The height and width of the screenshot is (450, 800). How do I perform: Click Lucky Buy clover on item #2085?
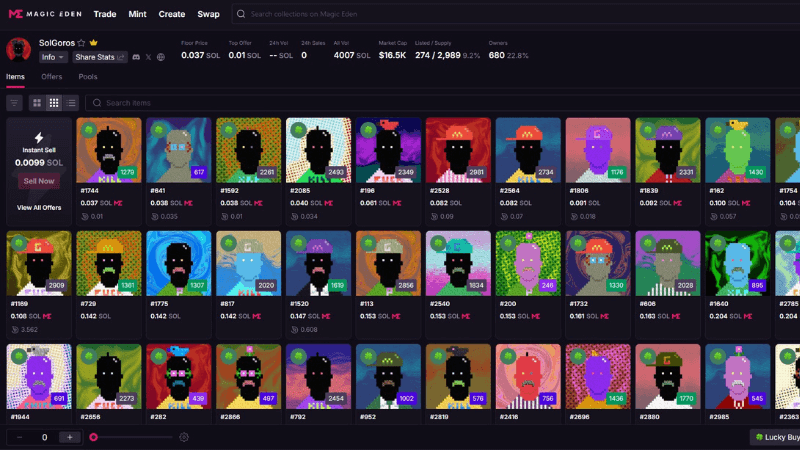pyautogui.click(x=298, y=130)
